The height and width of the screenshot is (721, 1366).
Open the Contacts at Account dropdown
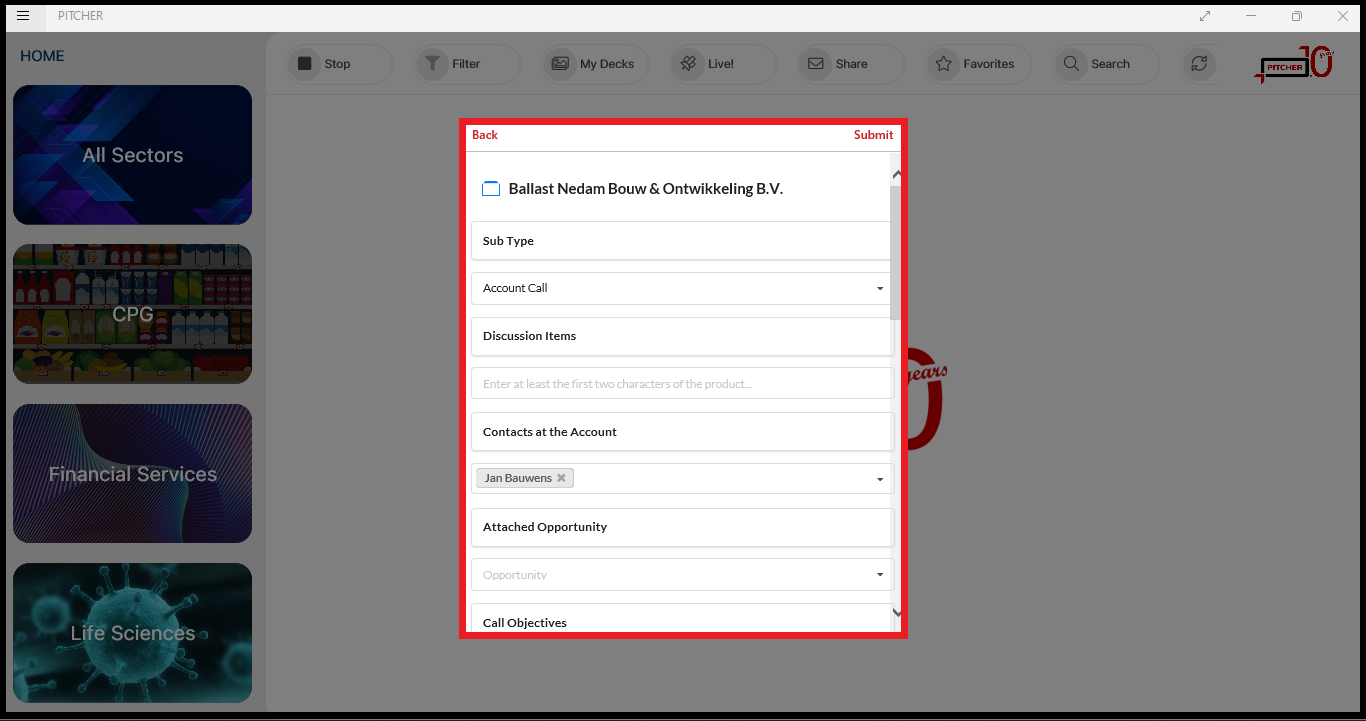pyautogui.click(x=880, y=479)
